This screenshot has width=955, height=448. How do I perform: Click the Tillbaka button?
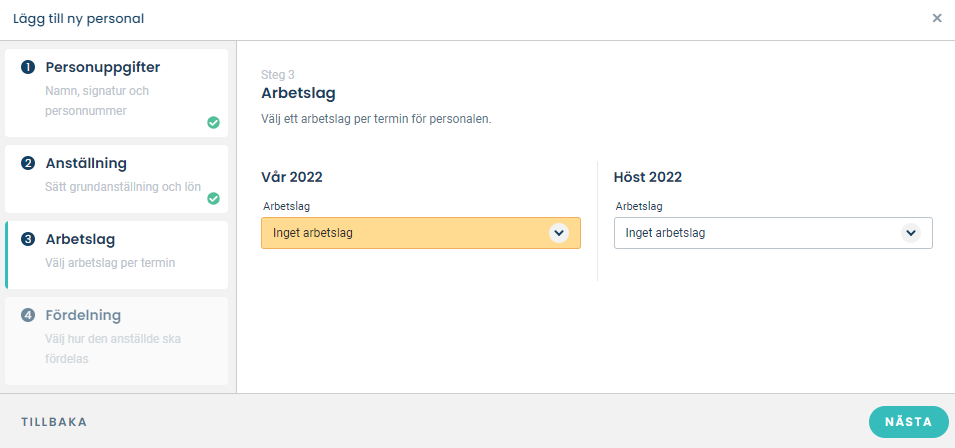pos(54,422)
